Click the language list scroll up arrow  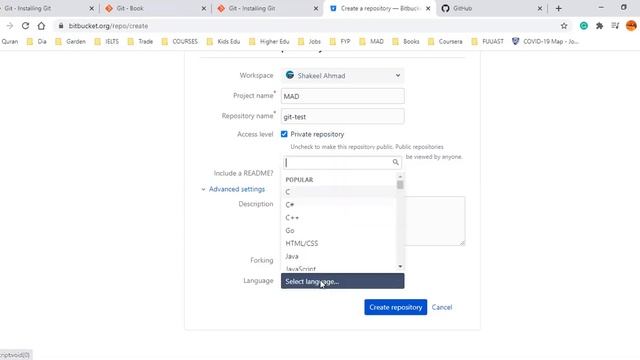pyautogui.click(x=400, y=176)
